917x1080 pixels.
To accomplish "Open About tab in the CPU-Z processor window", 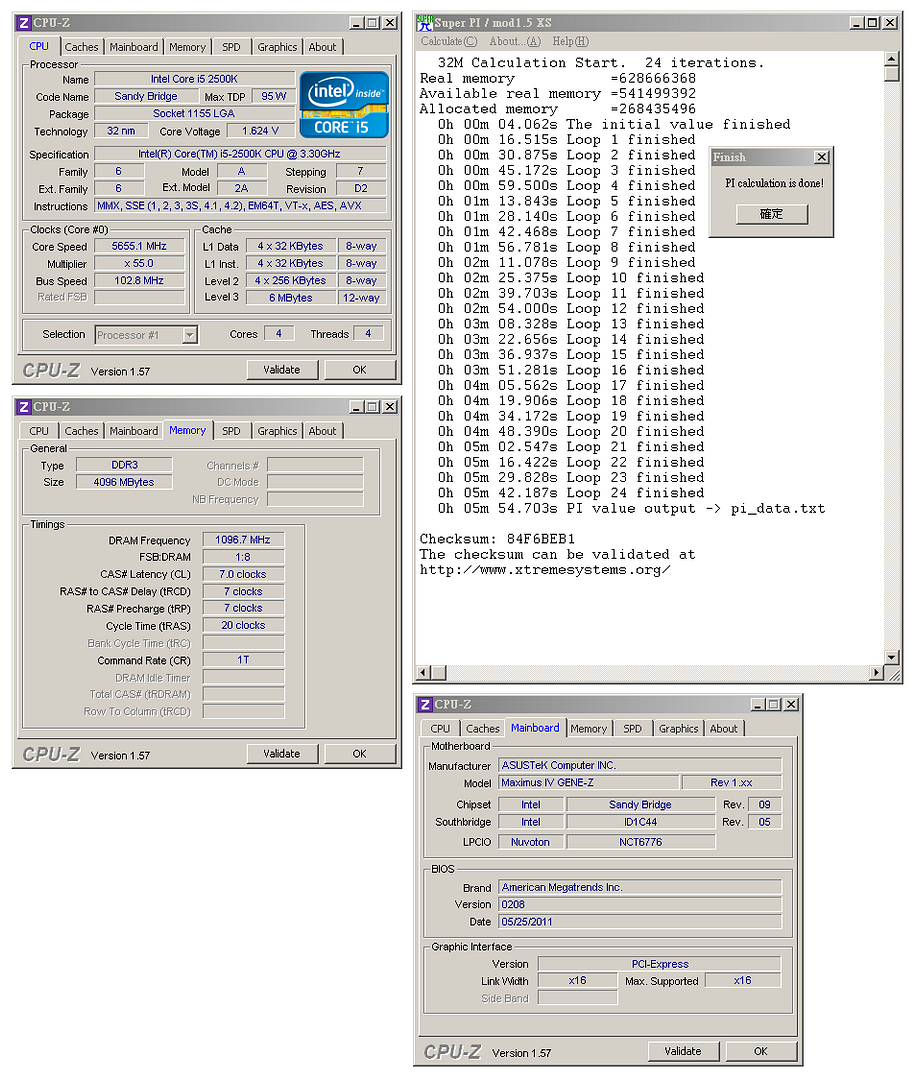I will click(322, 47).
